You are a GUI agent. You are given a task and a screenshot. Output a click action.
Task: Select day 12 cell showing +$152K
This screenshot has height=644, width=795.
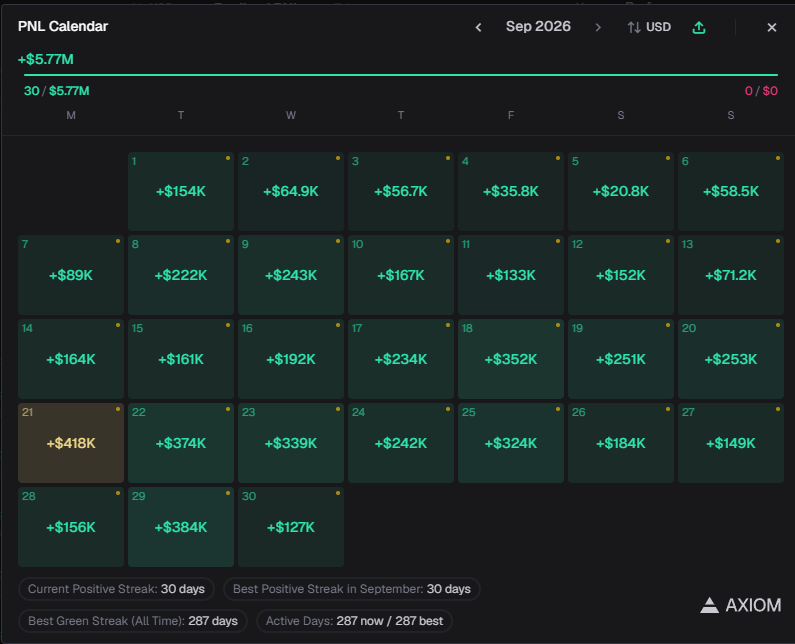coord(621,275)
